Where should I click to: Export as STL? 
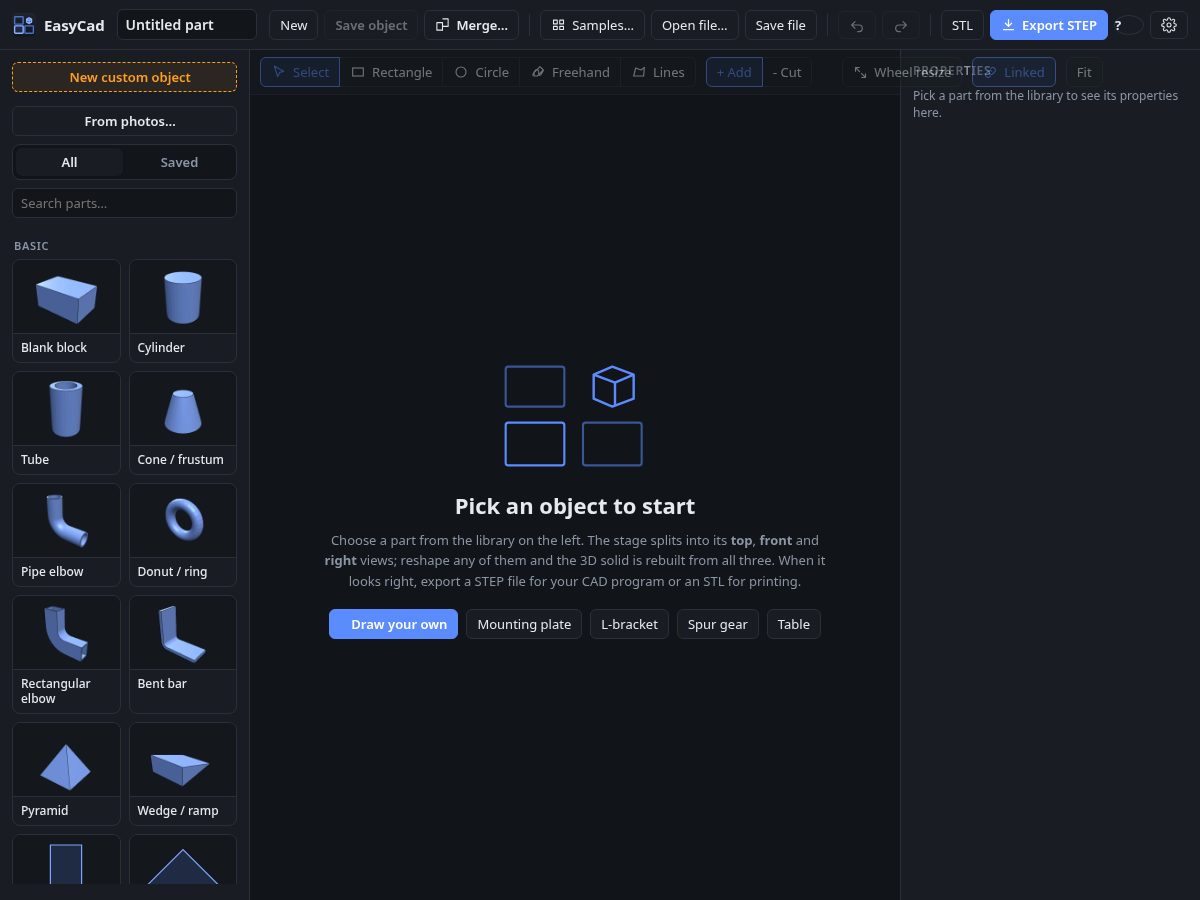[x=962, y=25]
